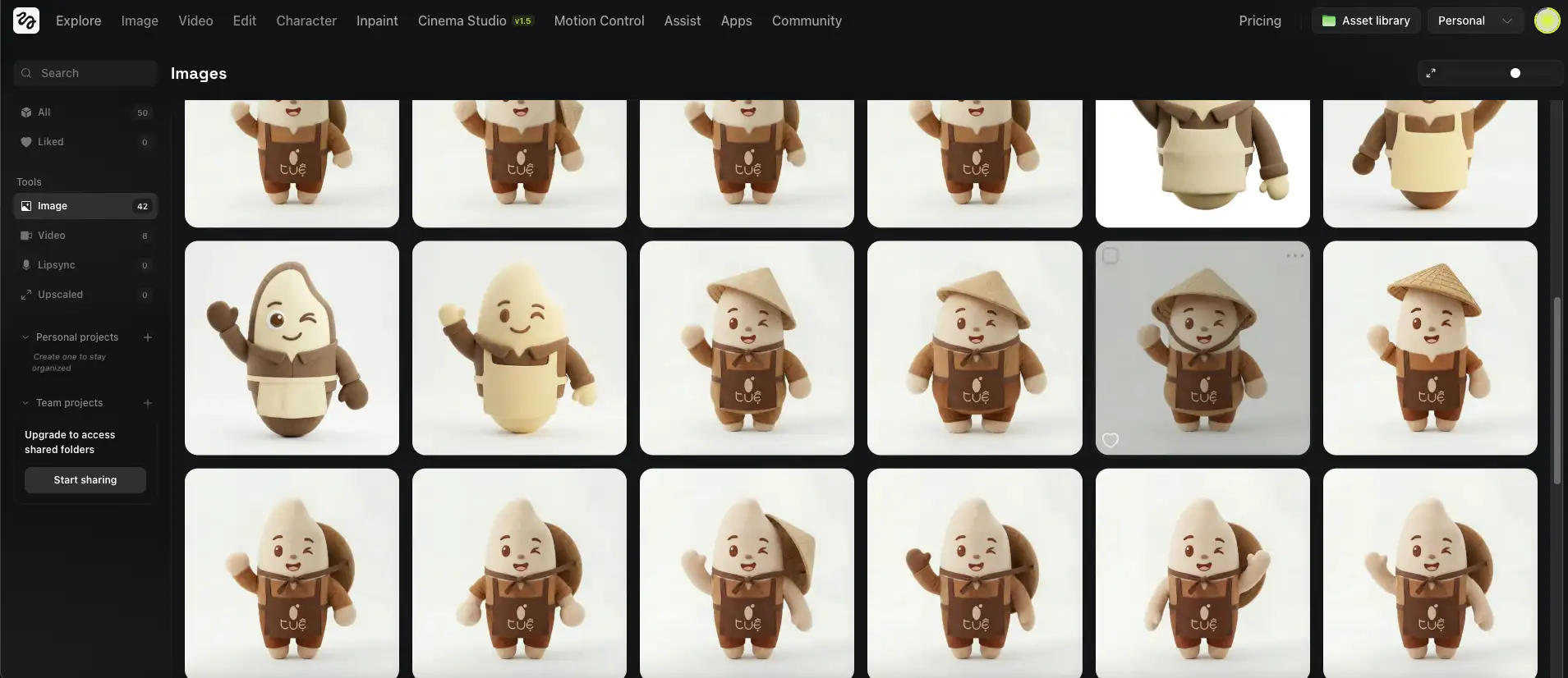Open the Upscaled section in sidebar
Image resolution: width=1568 pixels, height=678 pixels.
[60, 295]
